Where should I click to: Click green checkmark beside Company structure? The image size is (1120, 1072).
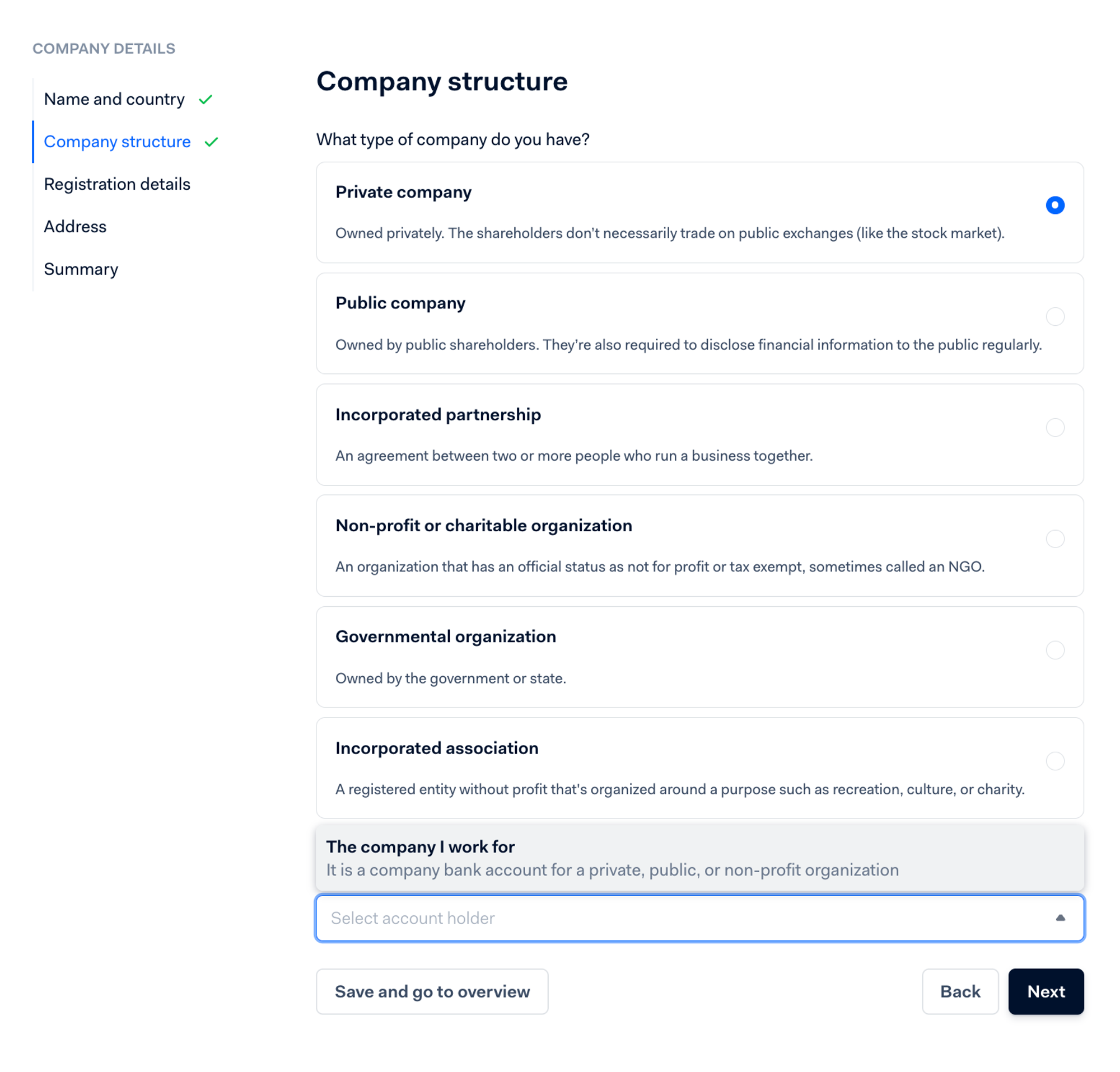pyautogui.click(x=212, y=142)
